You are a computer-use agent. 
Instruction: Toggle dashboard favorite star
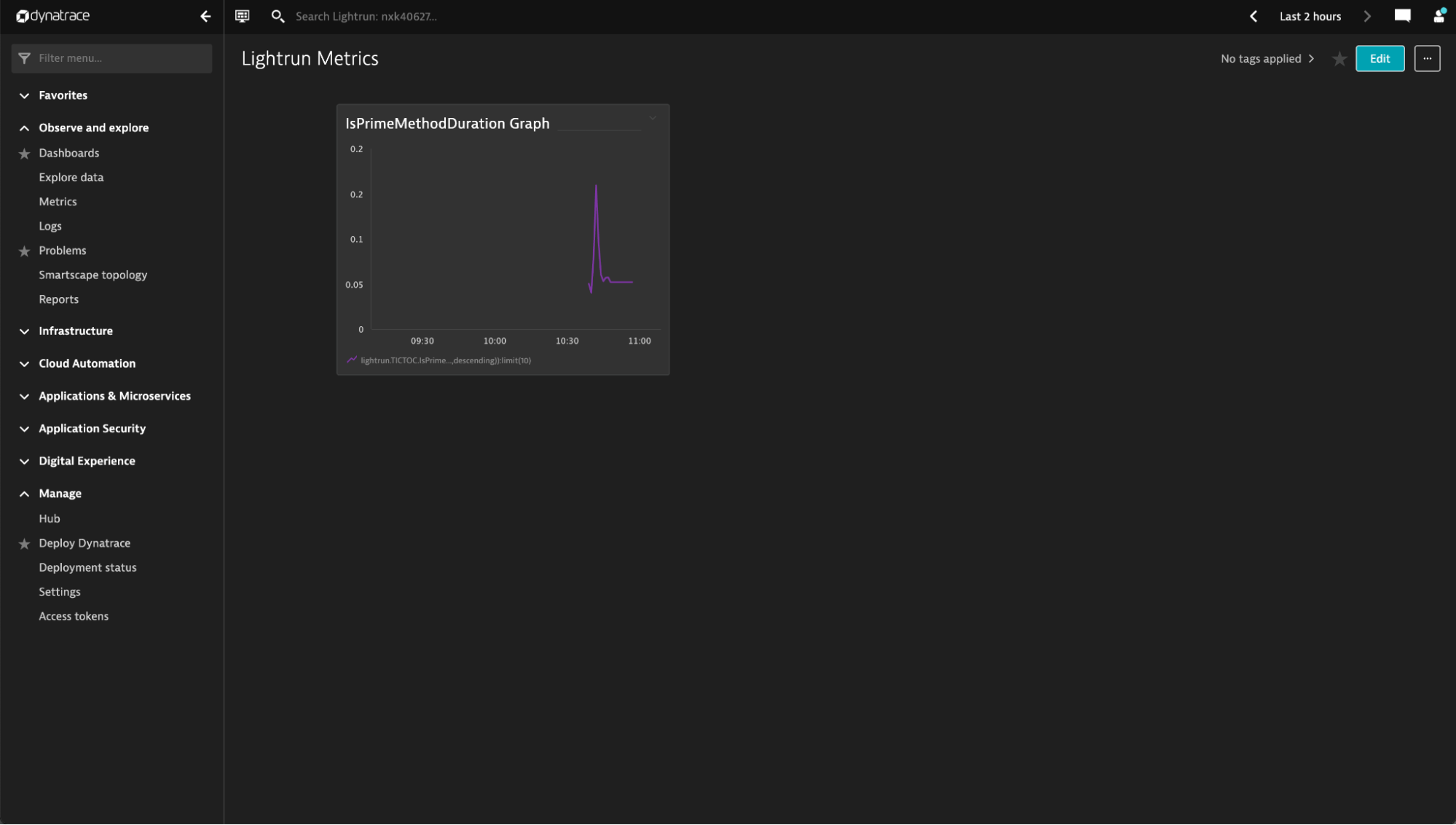(x=1339, y=59)
